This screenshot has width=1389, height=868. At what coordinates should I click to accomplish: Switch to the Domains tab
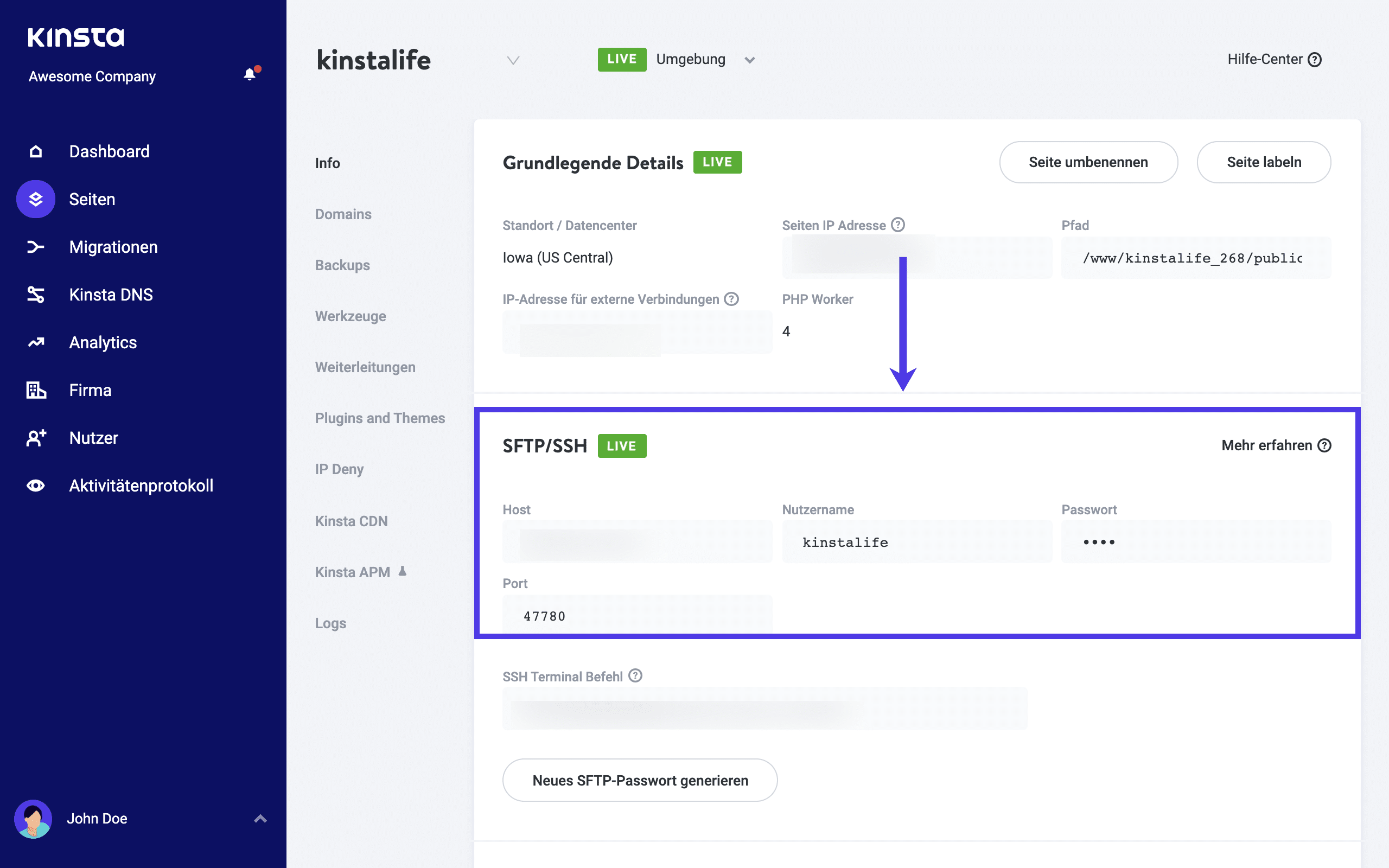pyautogui.click(x=343, y=214)
